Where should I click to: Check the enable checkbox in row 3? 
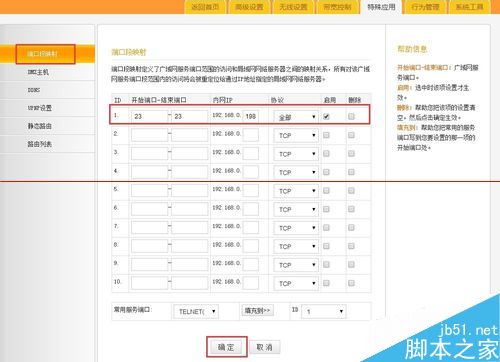tap(326, 153)
